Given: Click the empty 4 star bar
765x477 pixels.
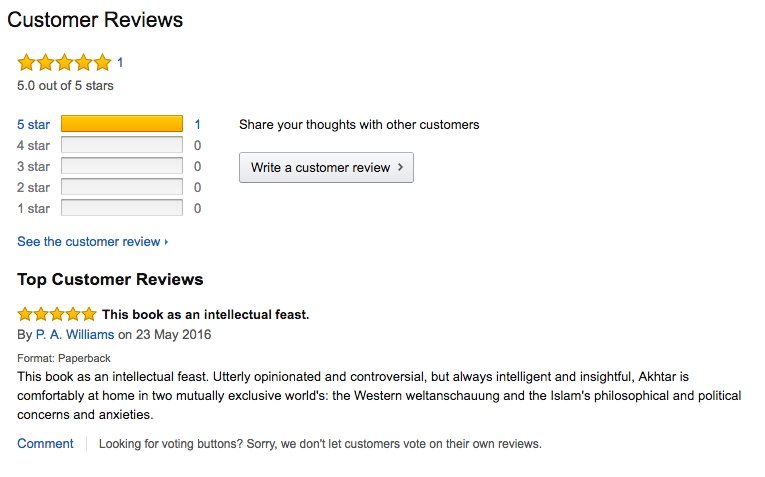Looking at the screenshot, I should [x=122, y=146].
